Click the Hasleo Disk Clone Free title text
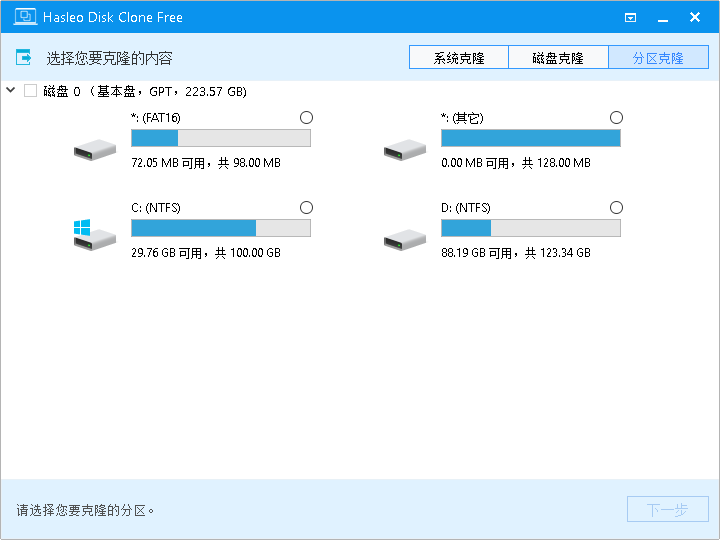The width and height of the screenshot is (720, 540). click(x=113, y=17)
